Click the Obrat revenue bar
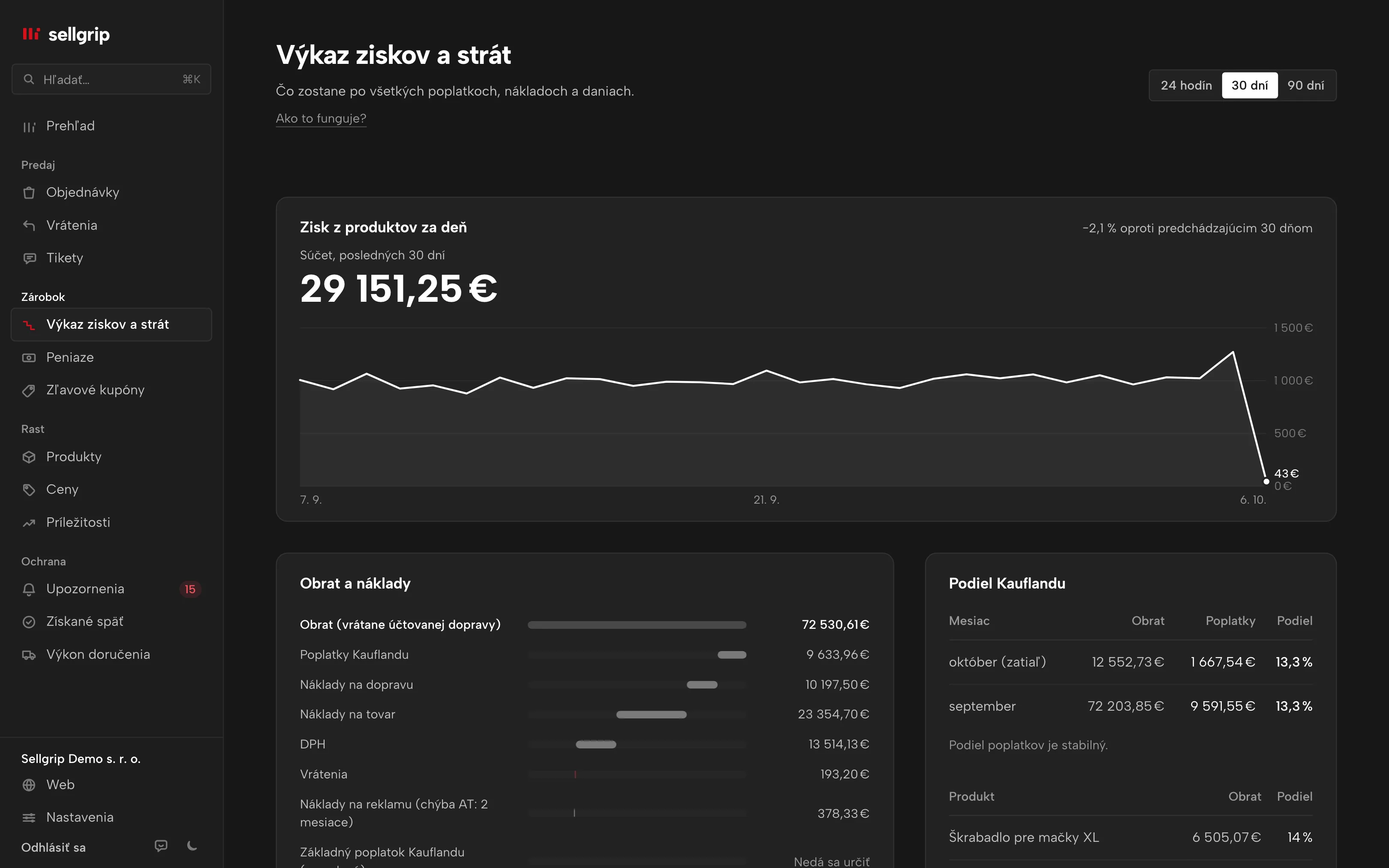 click(x=637, y=625)
